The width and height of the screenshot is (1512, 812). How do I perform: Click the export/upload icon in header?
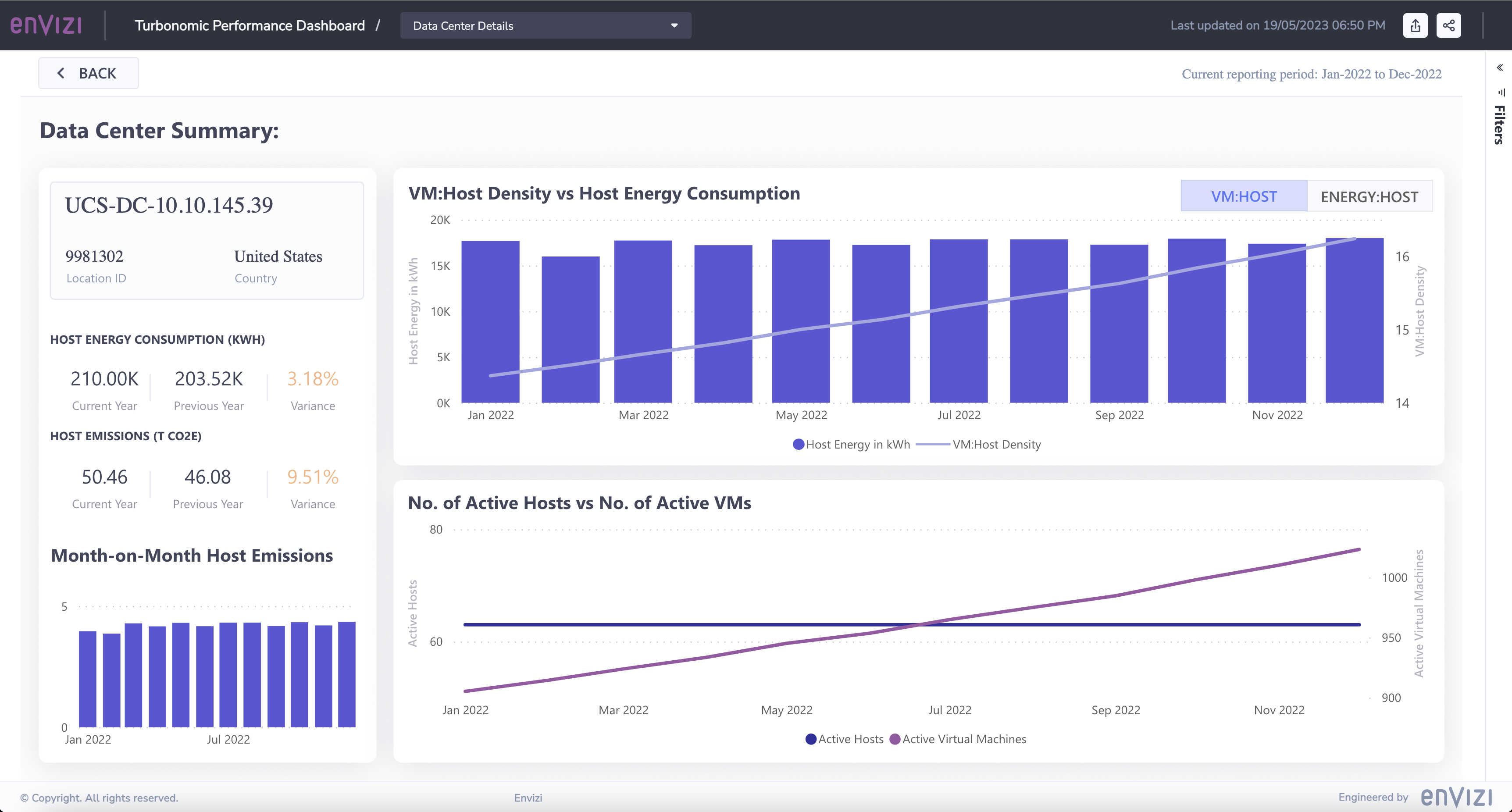[x=1415, y=25]
